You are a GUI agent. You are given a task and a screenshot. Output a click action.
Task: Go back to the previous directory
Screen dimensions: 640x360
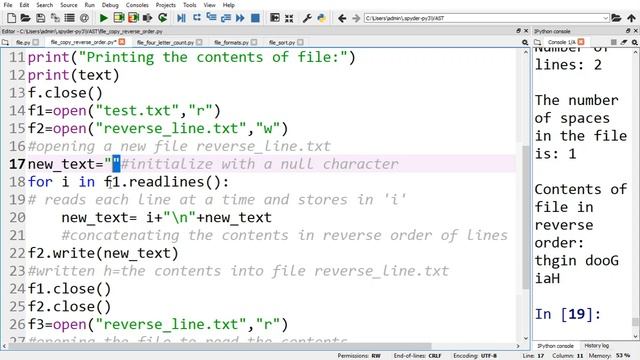[x=342, y=18]
